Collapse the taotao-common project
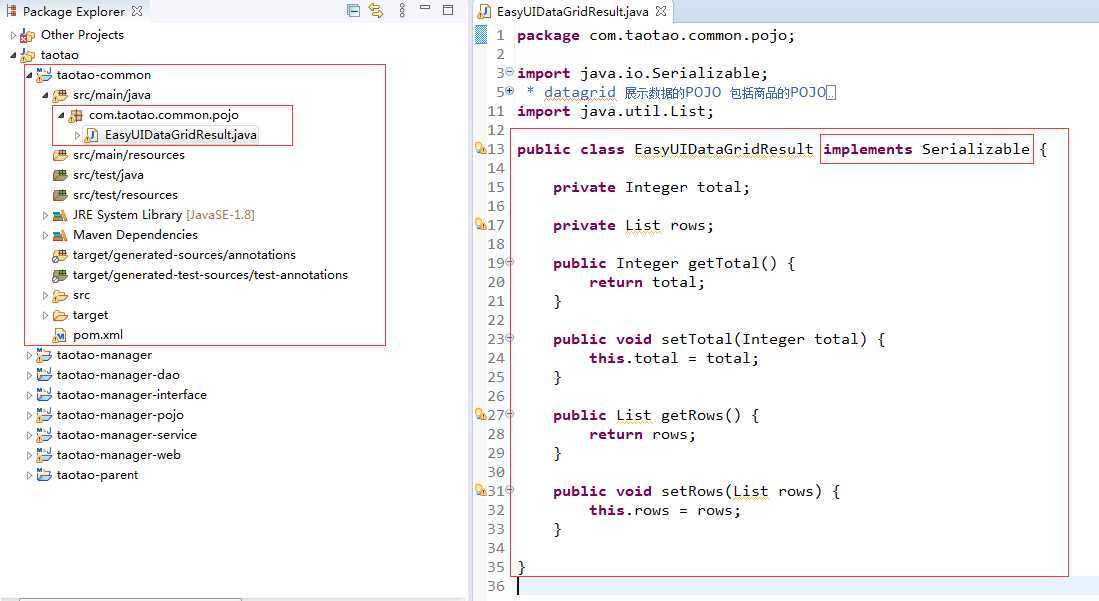The height and width of the screenshot is (601, 1099). 30,75
